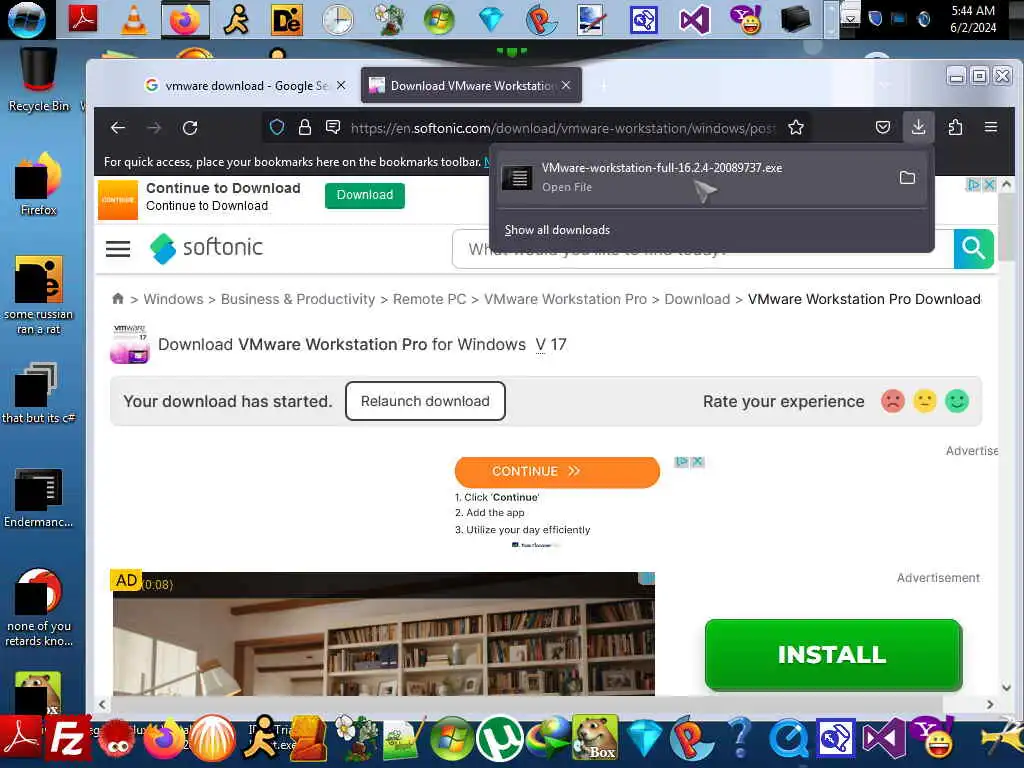
Task: Click into the Softonic search box
Action: tap(703, 249)
